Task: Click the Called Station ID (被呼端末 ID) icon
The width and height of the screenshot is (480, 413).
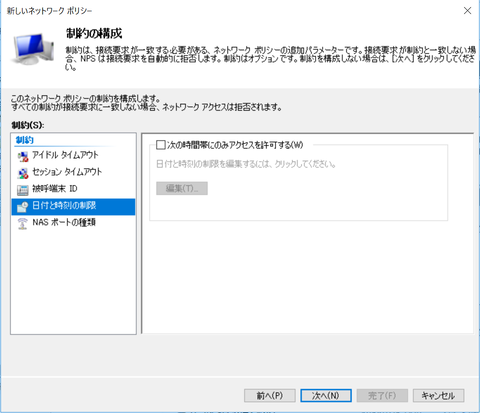Action: [23, 190]
